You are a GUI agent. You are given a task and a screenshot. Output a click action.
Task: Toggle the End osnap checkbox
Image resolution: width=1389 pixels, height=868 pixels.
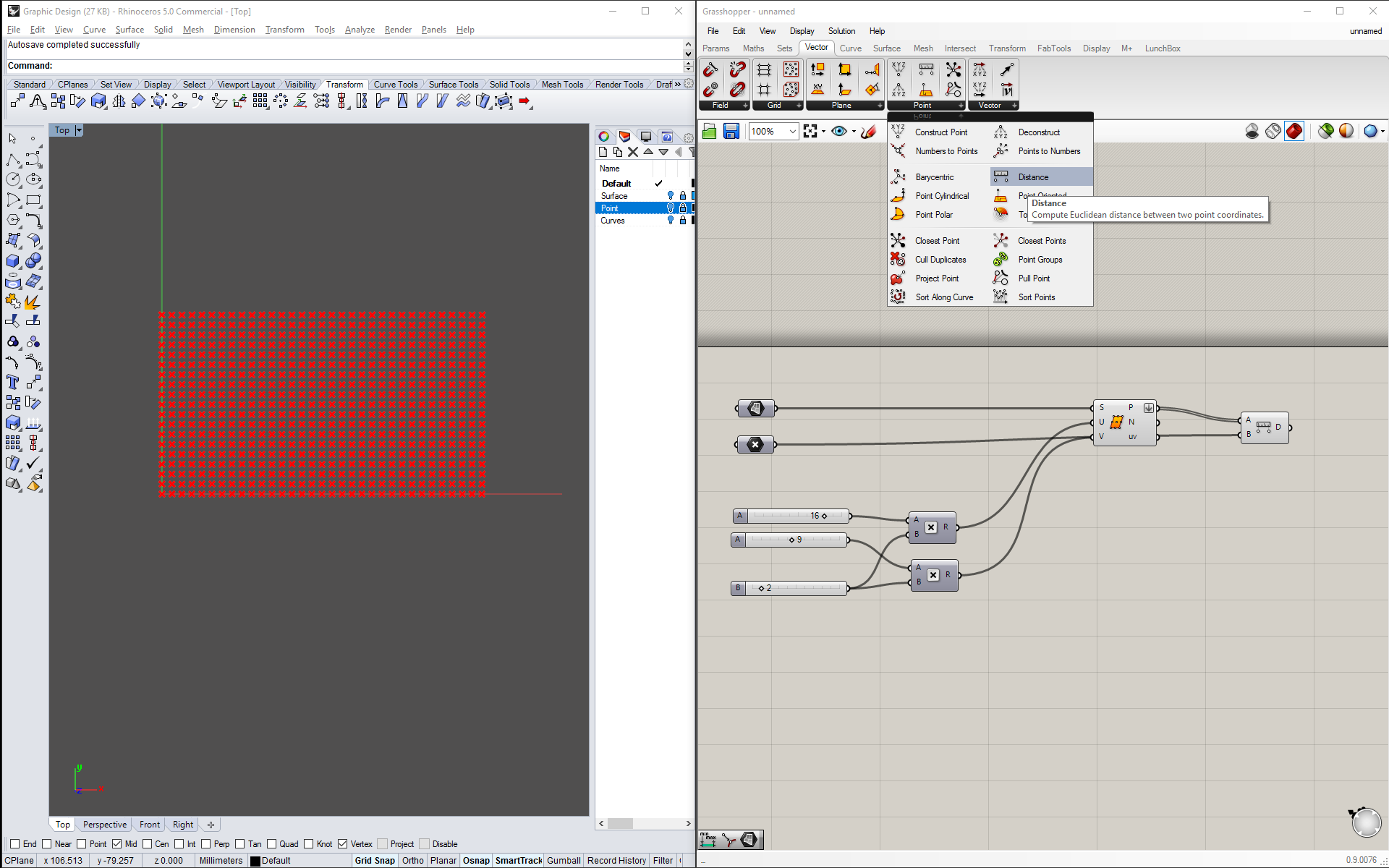[x=14, y=843]
